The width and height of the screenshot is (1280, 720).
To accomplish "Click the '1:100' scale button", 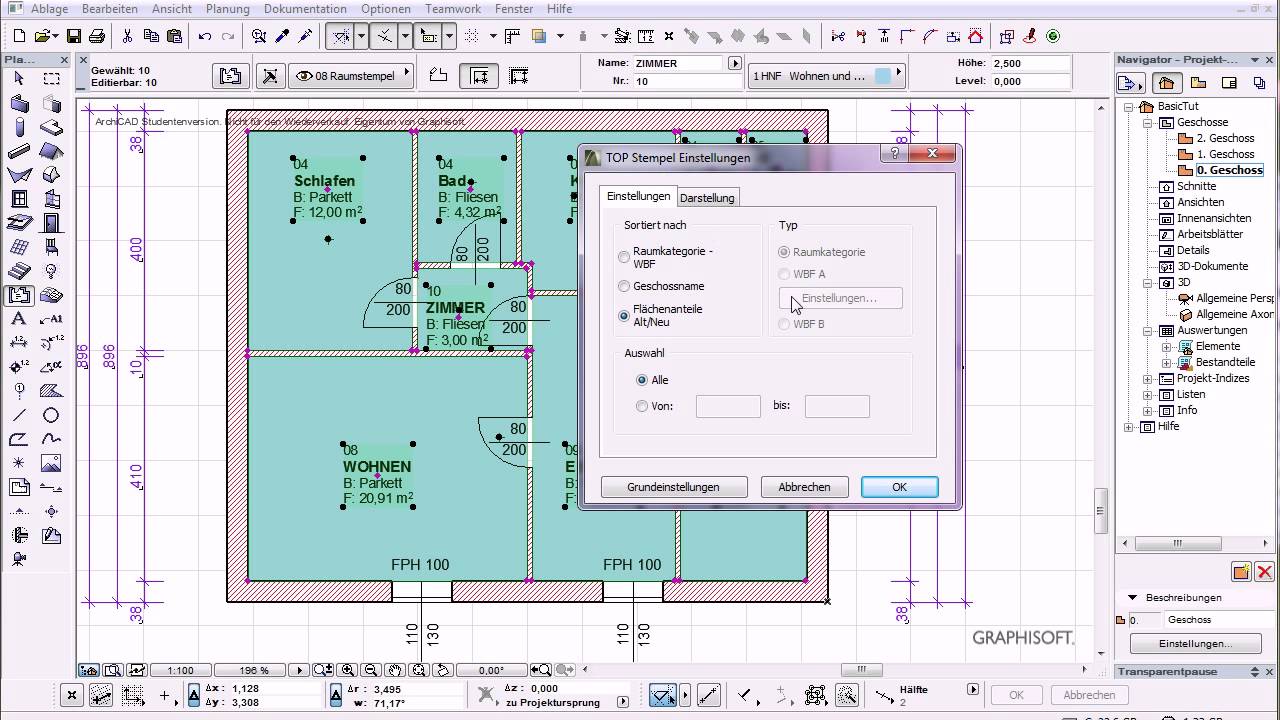I will click(181, 670).
